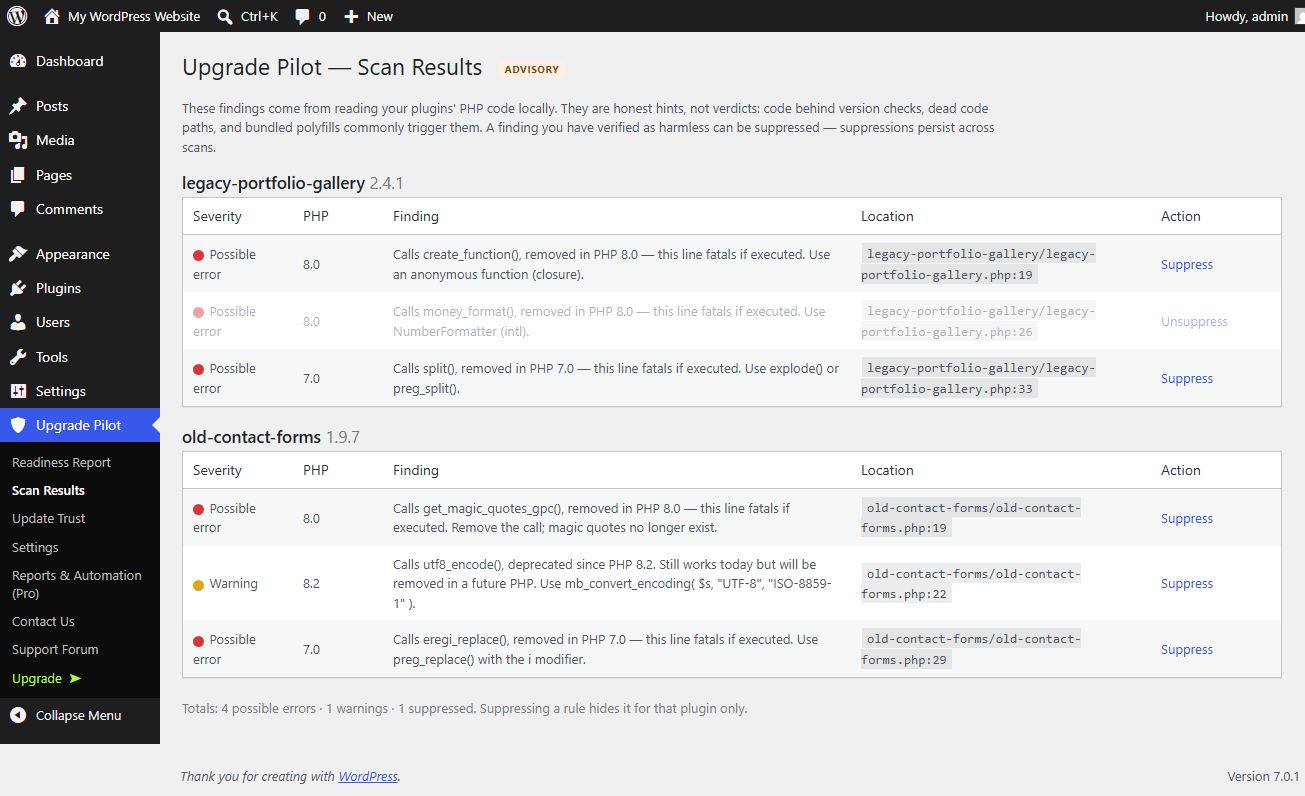1305x796 pixels.
Task: Open the comments bubble icon in admin bar
Action: click(x=302, y=17)
